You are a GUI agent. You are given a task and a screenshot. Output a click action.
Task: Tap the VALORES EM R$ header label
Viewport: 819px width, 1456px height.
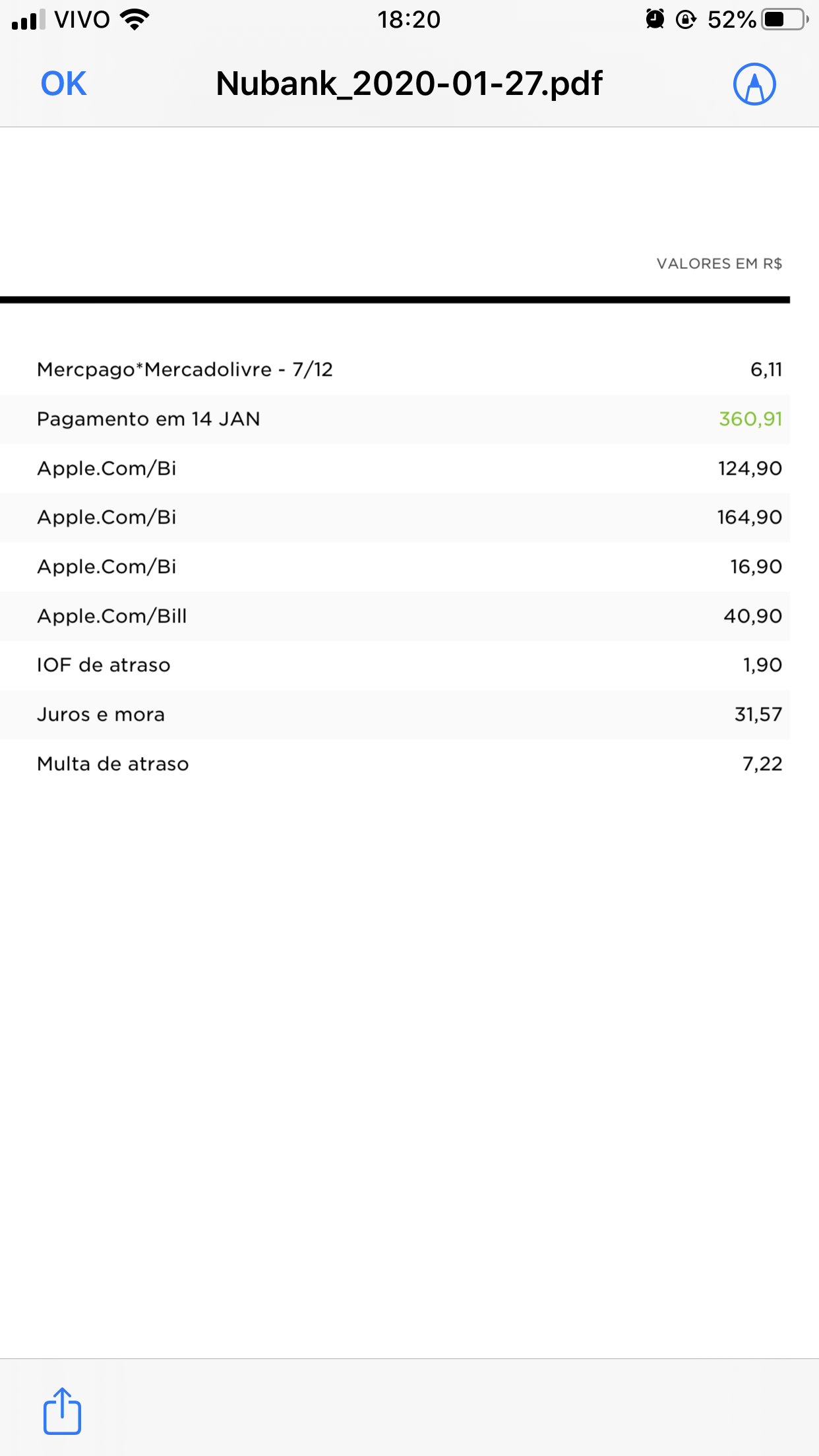pyautogui.click(x=719, y=264)
